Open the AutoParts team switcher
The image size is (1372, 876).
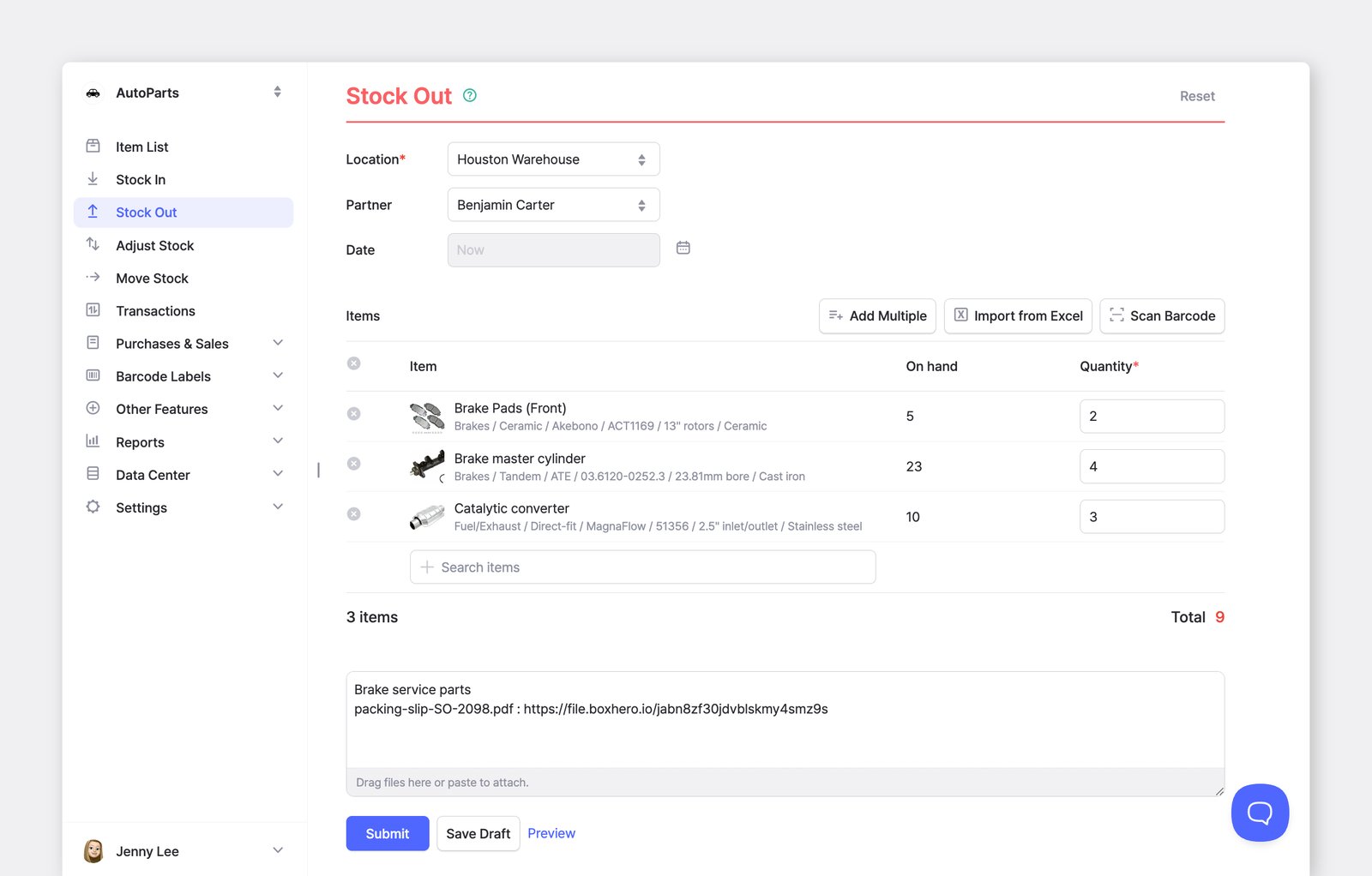pos(184,93)
